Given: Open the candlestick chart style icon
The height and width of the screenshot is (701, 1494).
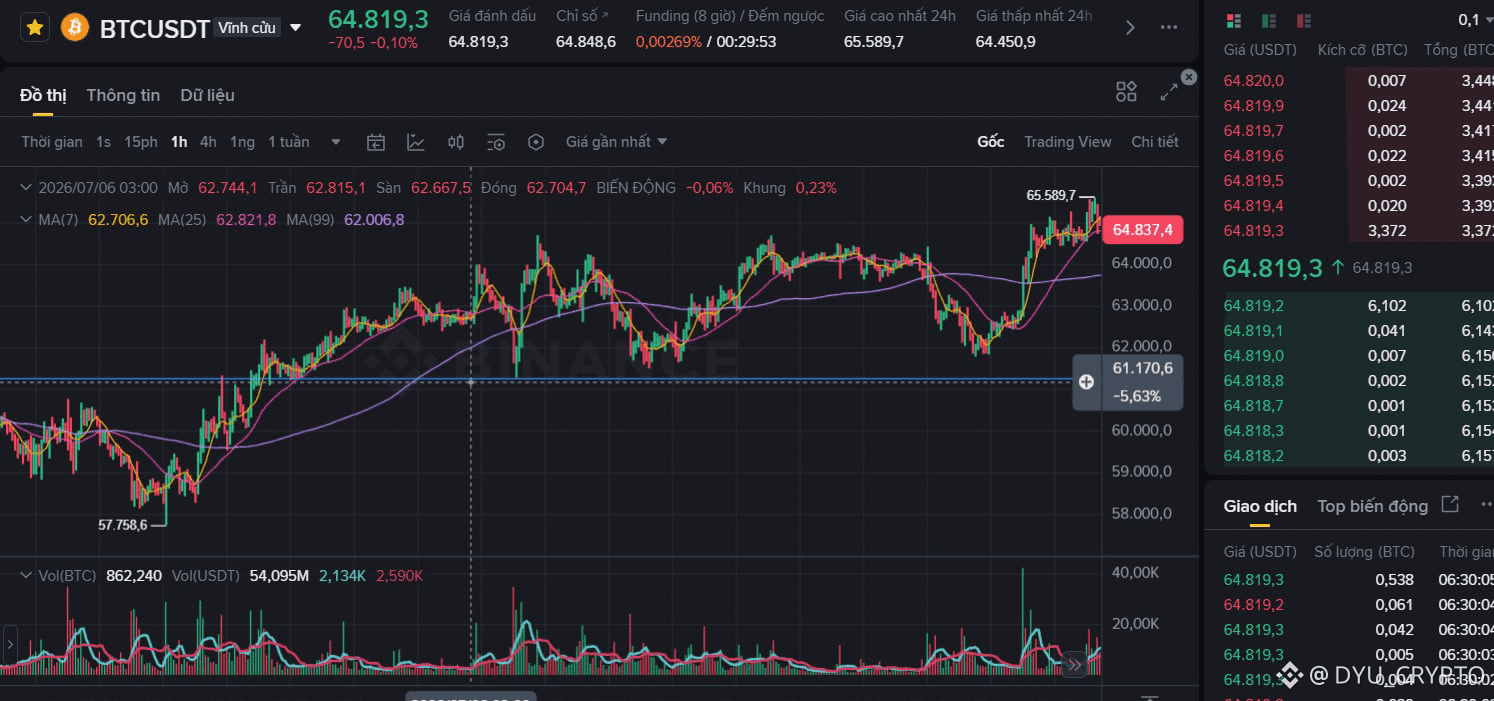Looking at the screenshot, I should pyautogui.click(x=456, y=142).
